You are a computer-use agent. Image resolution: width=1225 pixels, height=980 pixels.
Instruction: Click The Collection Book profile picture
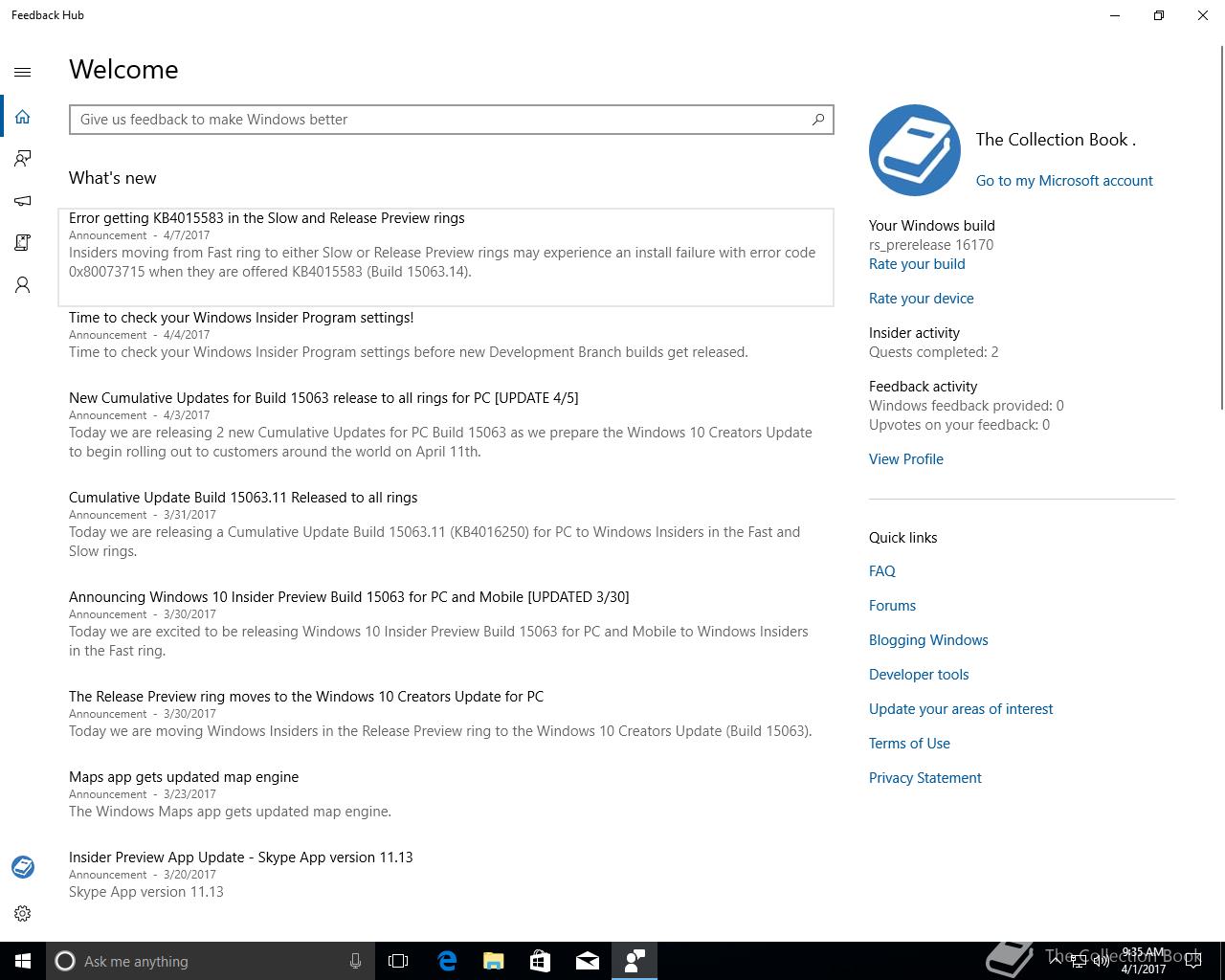tap(915, 150)
